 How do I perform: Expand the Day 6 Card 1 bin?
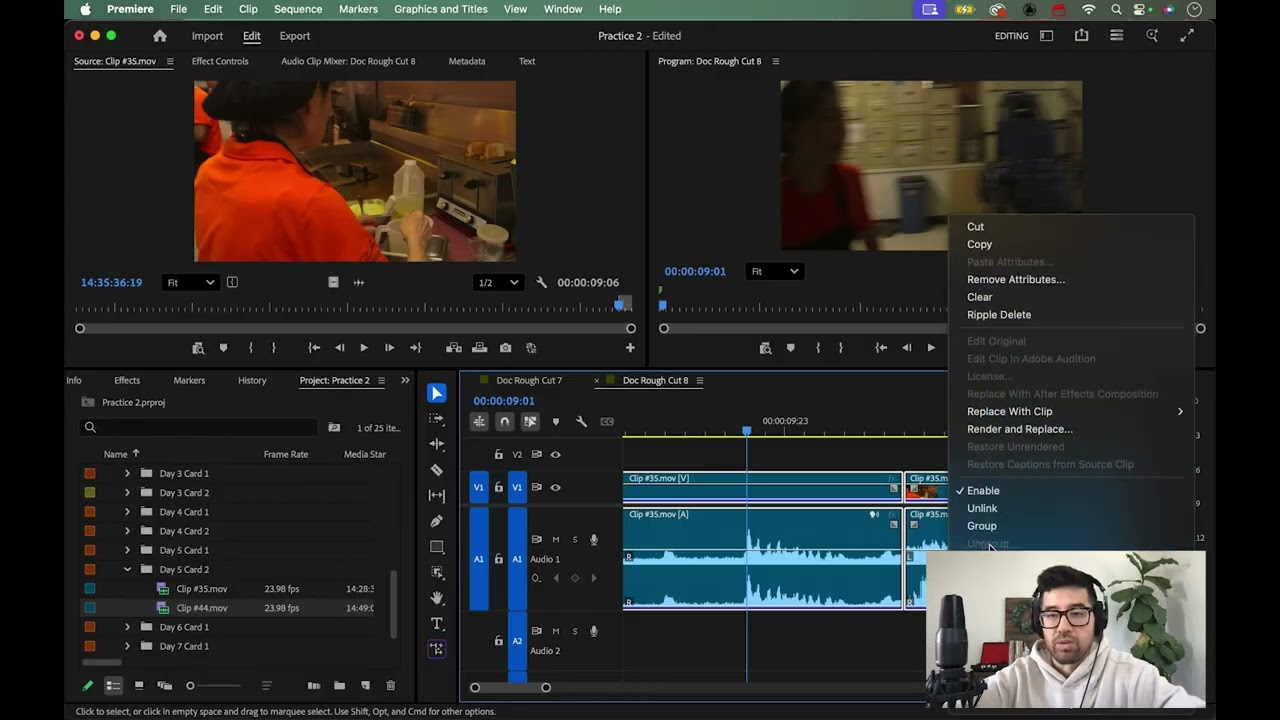tap(127, 627)
